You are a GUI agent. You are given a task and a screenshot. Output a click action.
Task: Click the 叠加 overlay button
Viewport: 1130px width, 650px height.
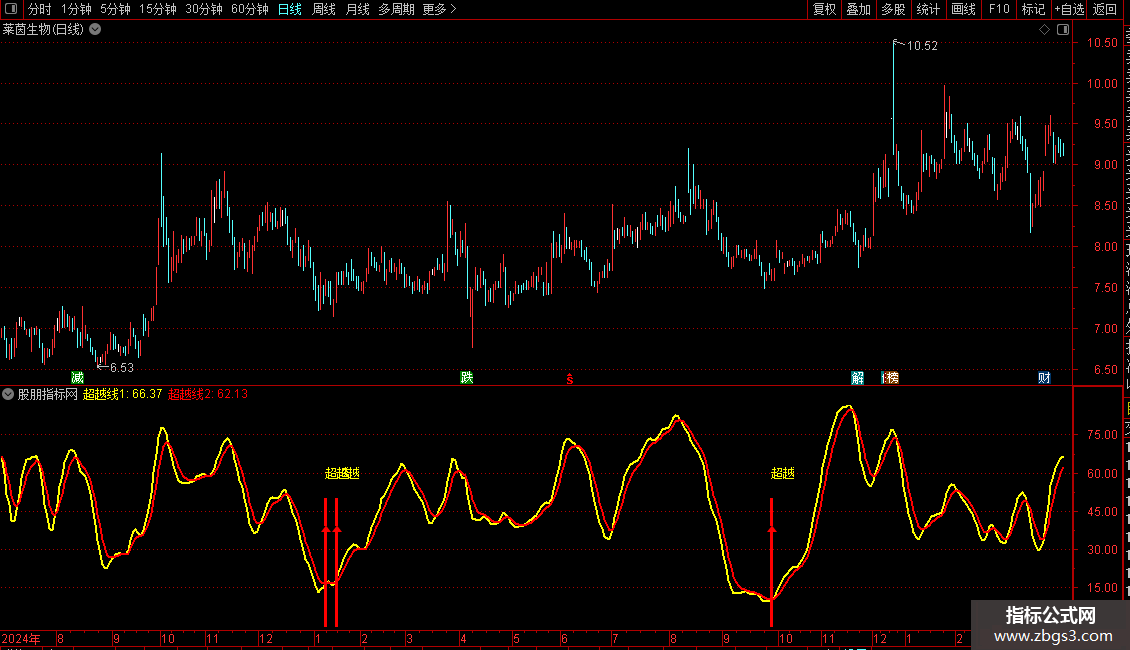859,9
